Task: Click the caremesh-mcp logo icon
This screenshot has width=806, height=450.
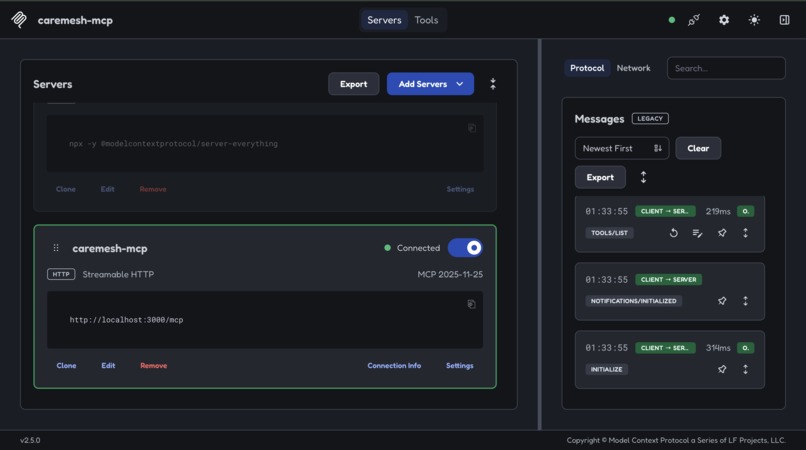Action: (19, 20)
